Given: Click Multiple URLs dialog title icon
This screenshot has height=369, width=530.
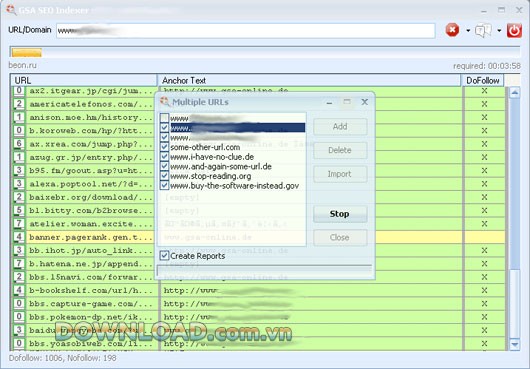Looking at the screenshot, I should pyautogui.click(x=165, y=101).
